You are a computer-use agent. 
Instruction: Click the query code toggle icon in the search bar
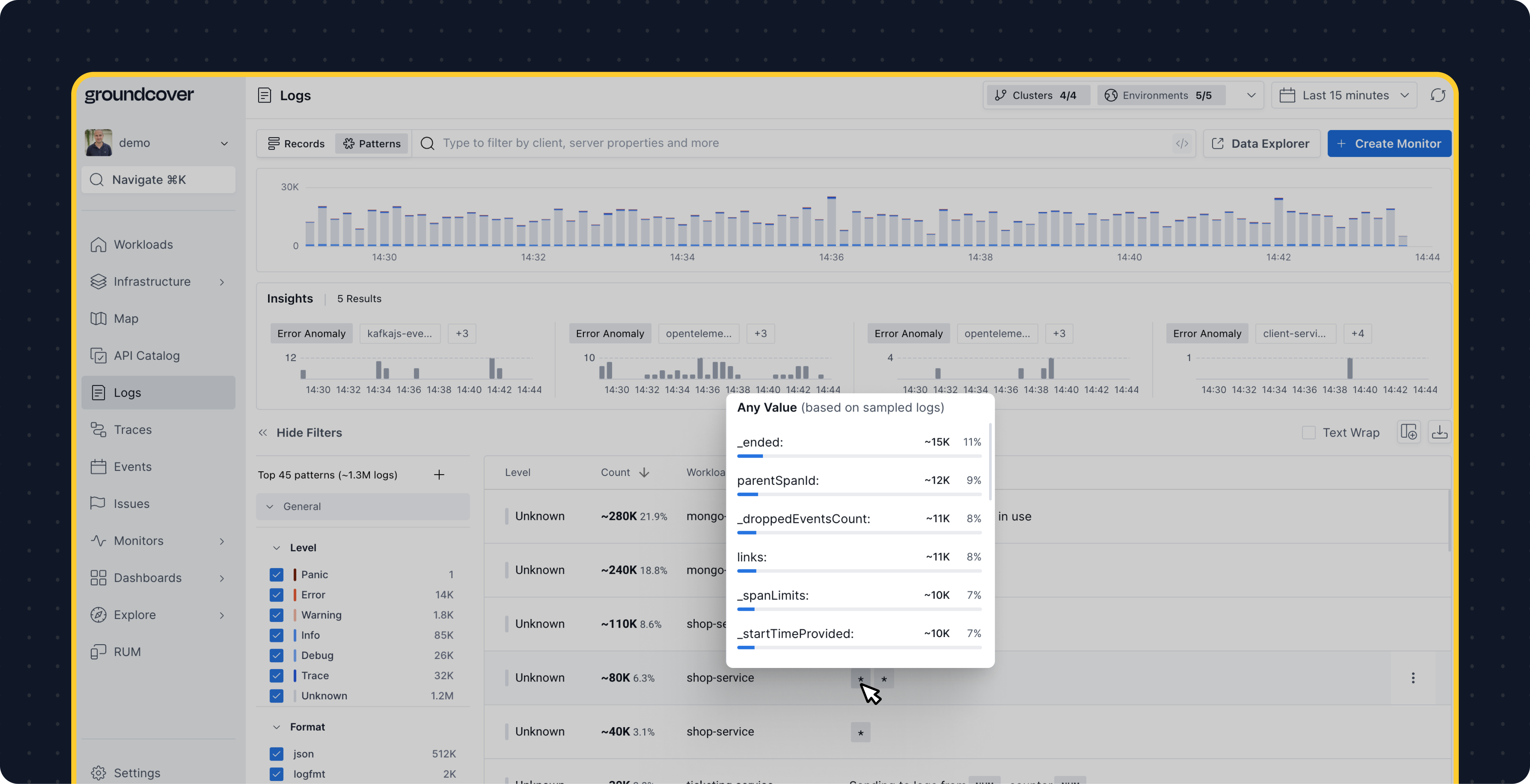[1181, 144]
